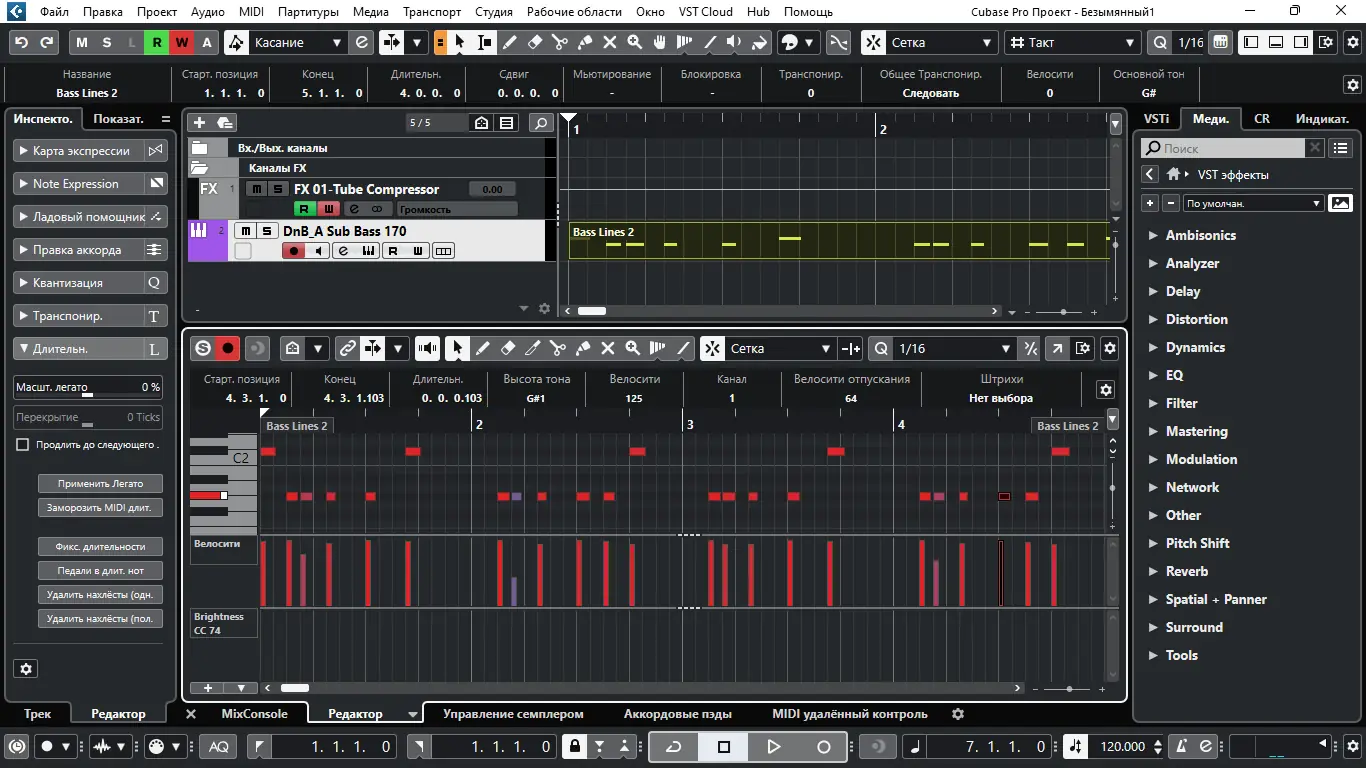Select the Mute X tool in Key Editor toolbar
The height and width of the screenshot is (768, 1366).
[x=607, y=348]
